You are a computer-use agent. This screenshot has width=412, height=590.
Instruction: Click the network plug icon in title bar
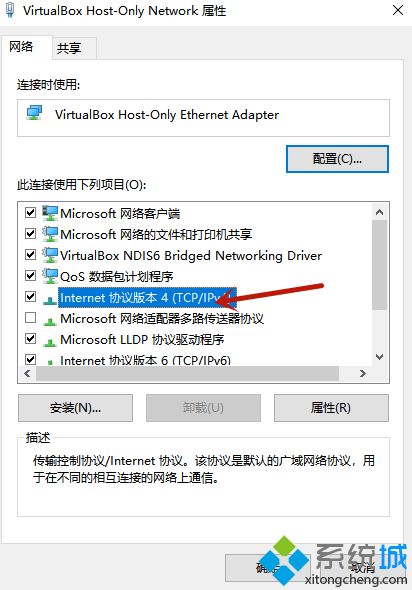(10, 11)
